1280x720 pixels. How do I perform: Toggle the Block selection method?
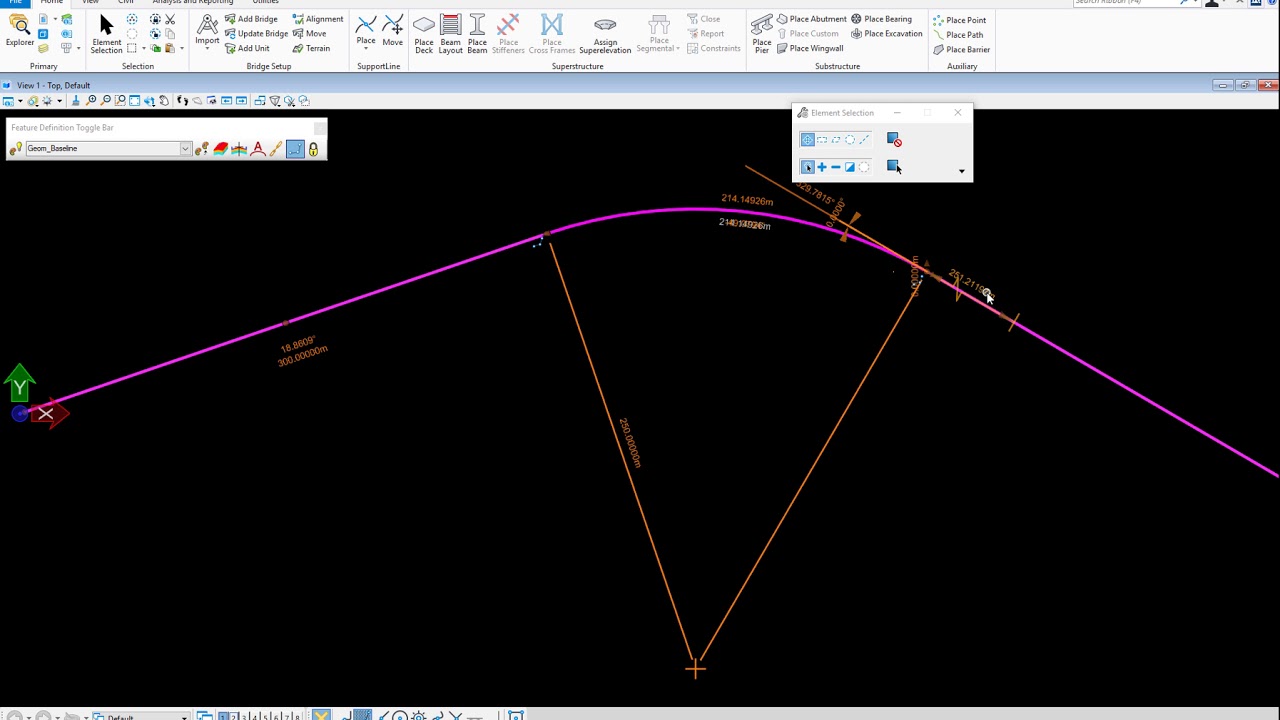click(821, 140)
